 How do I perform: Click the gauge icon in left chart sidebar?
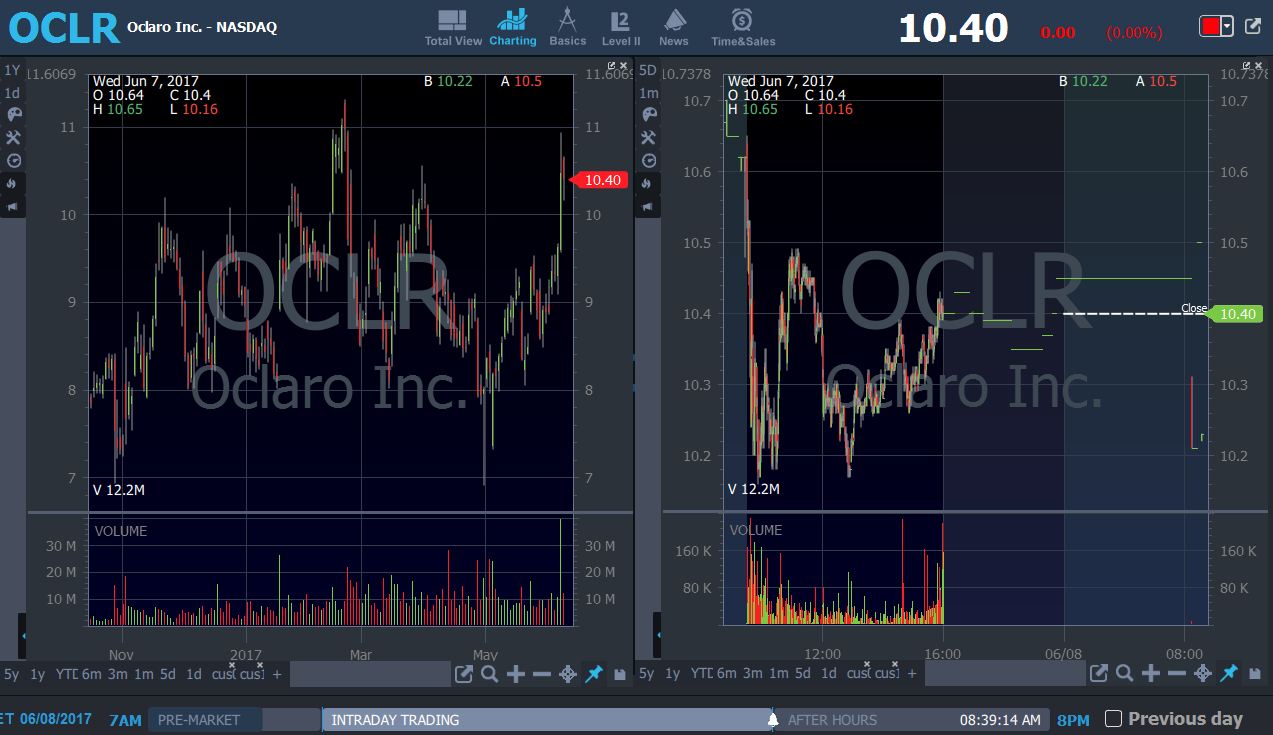[x=13, y=160]
